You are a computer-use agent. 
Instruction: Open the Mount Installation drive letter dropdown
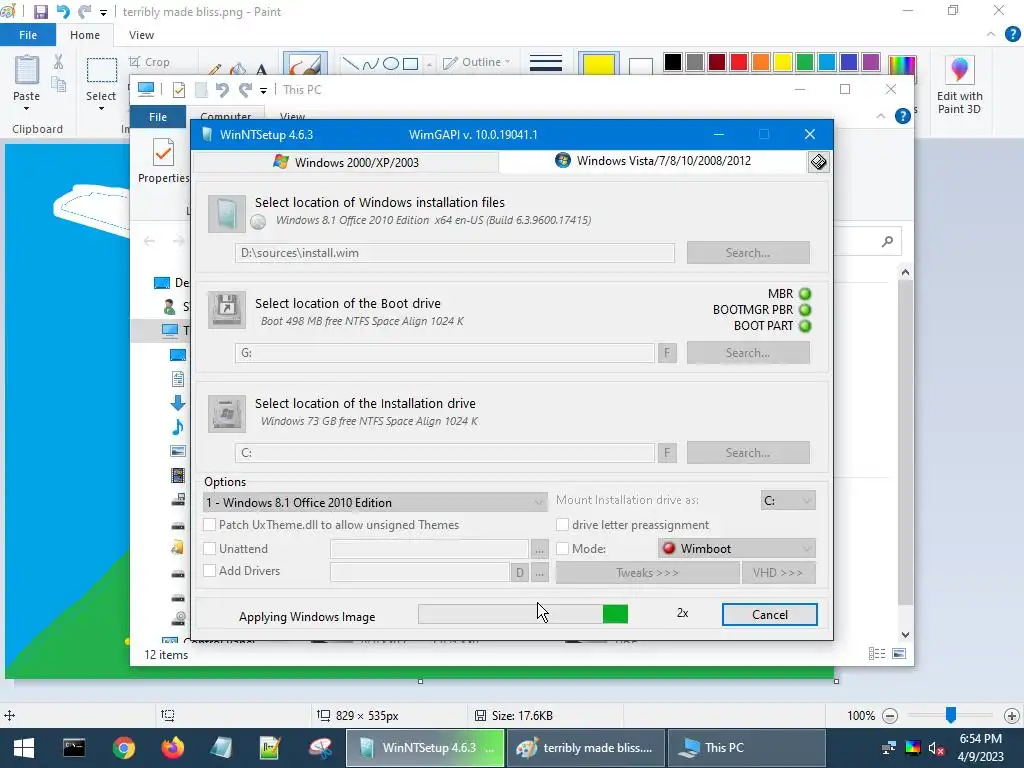tap(788, 500)
